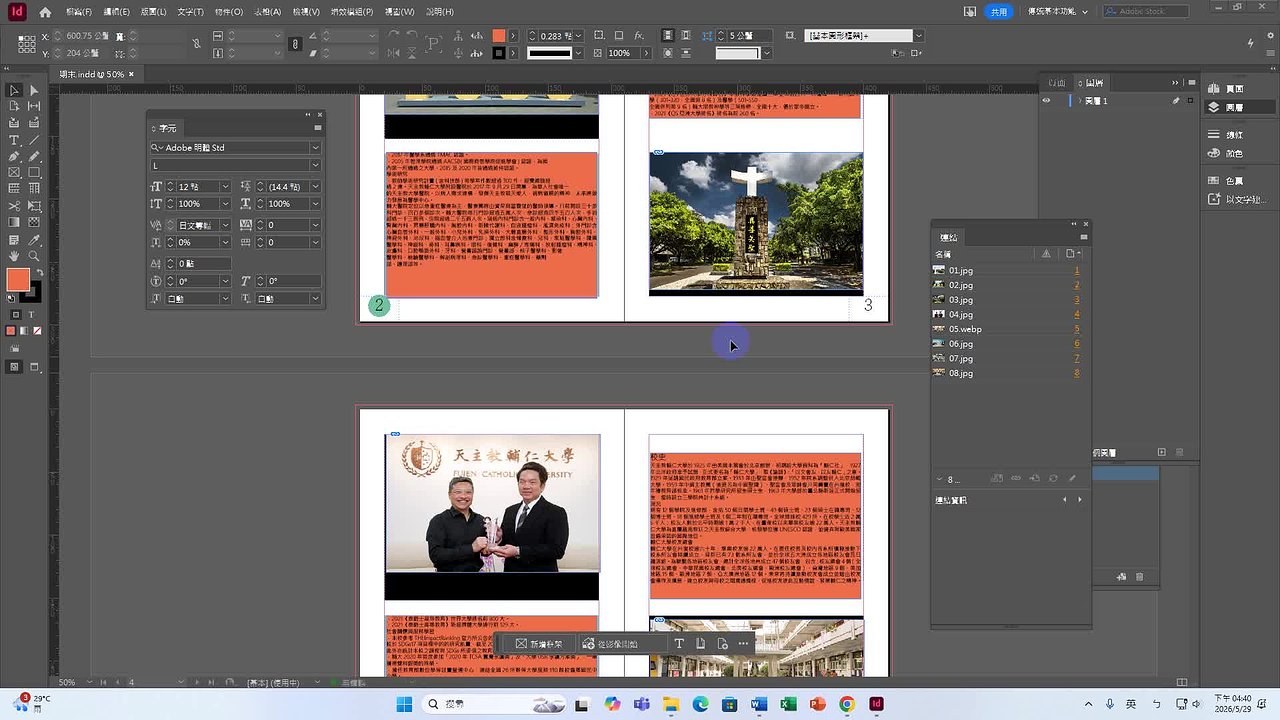
Task: Open the font style dropdown showing L
Action: pyautogui.click(x=314, y=165)
